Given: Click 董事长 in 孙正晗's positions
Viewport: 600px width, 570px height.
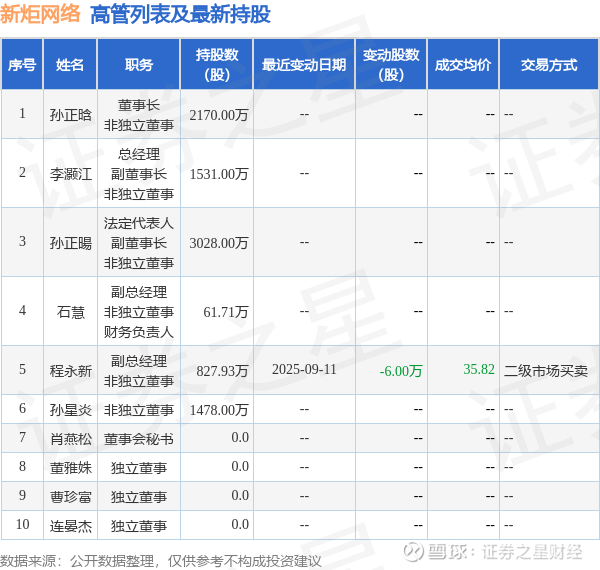Looking at the screenshot, I should 139,105.
